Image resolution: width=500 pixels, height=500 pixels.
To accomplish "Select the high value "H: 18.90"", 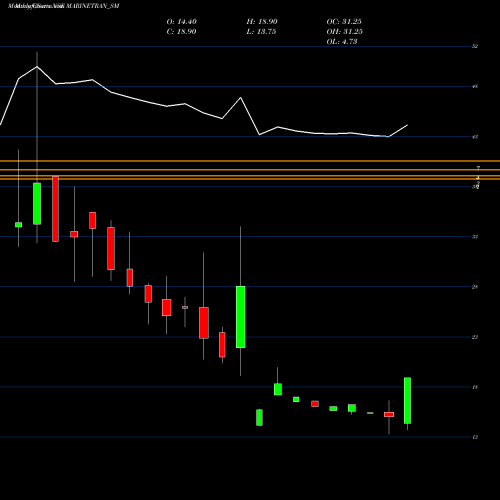I will point(262,22).
